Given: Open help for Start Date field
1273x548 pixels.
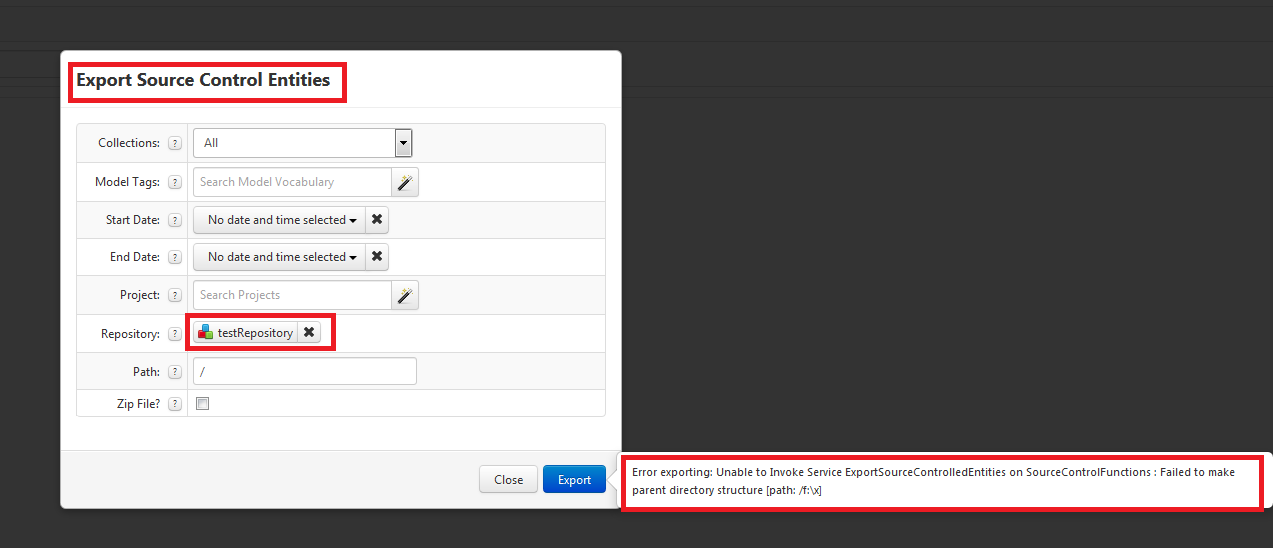Looking at the screenshot, I should click(x=175, y=220).
